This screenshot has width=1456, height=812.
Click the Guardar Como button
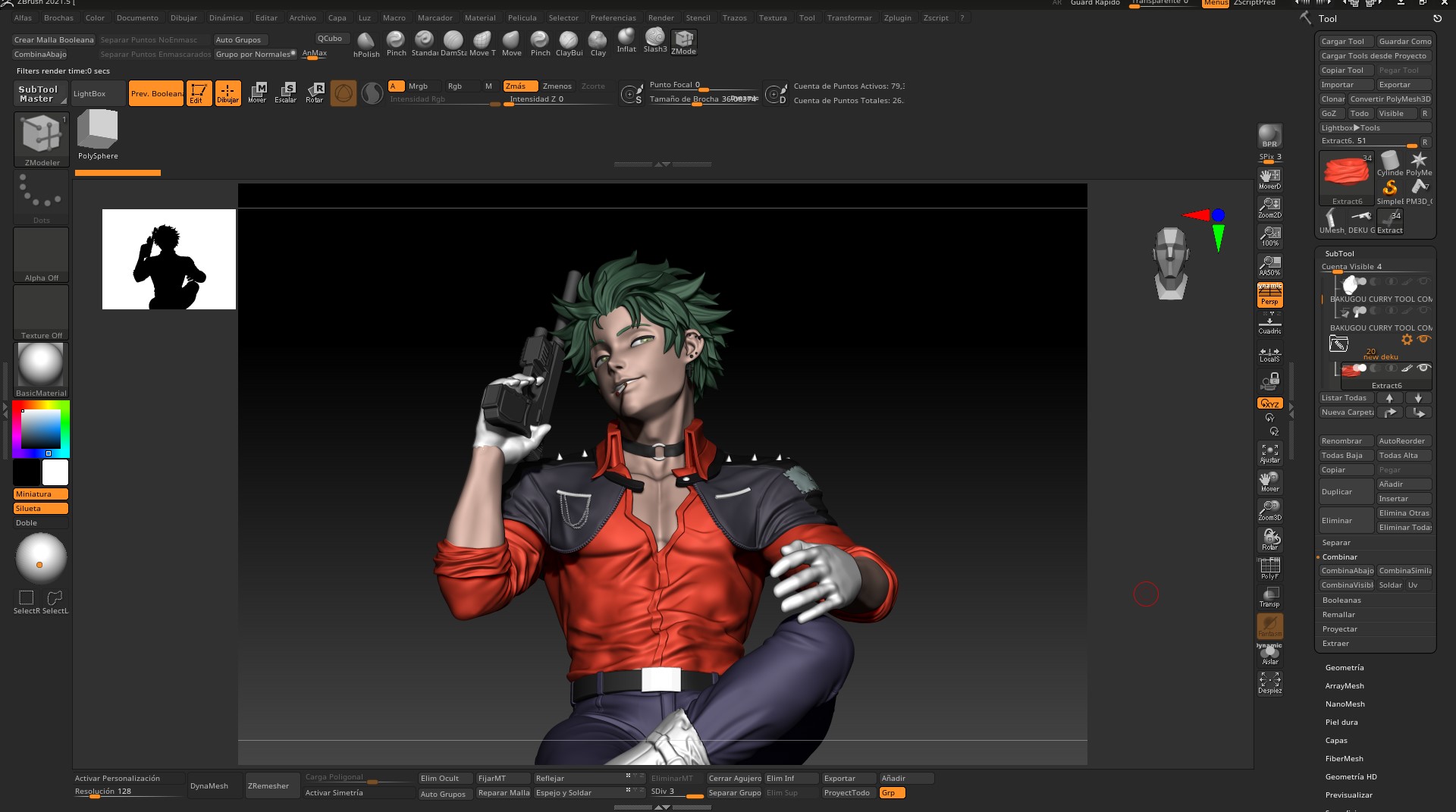pos(1404,42)
